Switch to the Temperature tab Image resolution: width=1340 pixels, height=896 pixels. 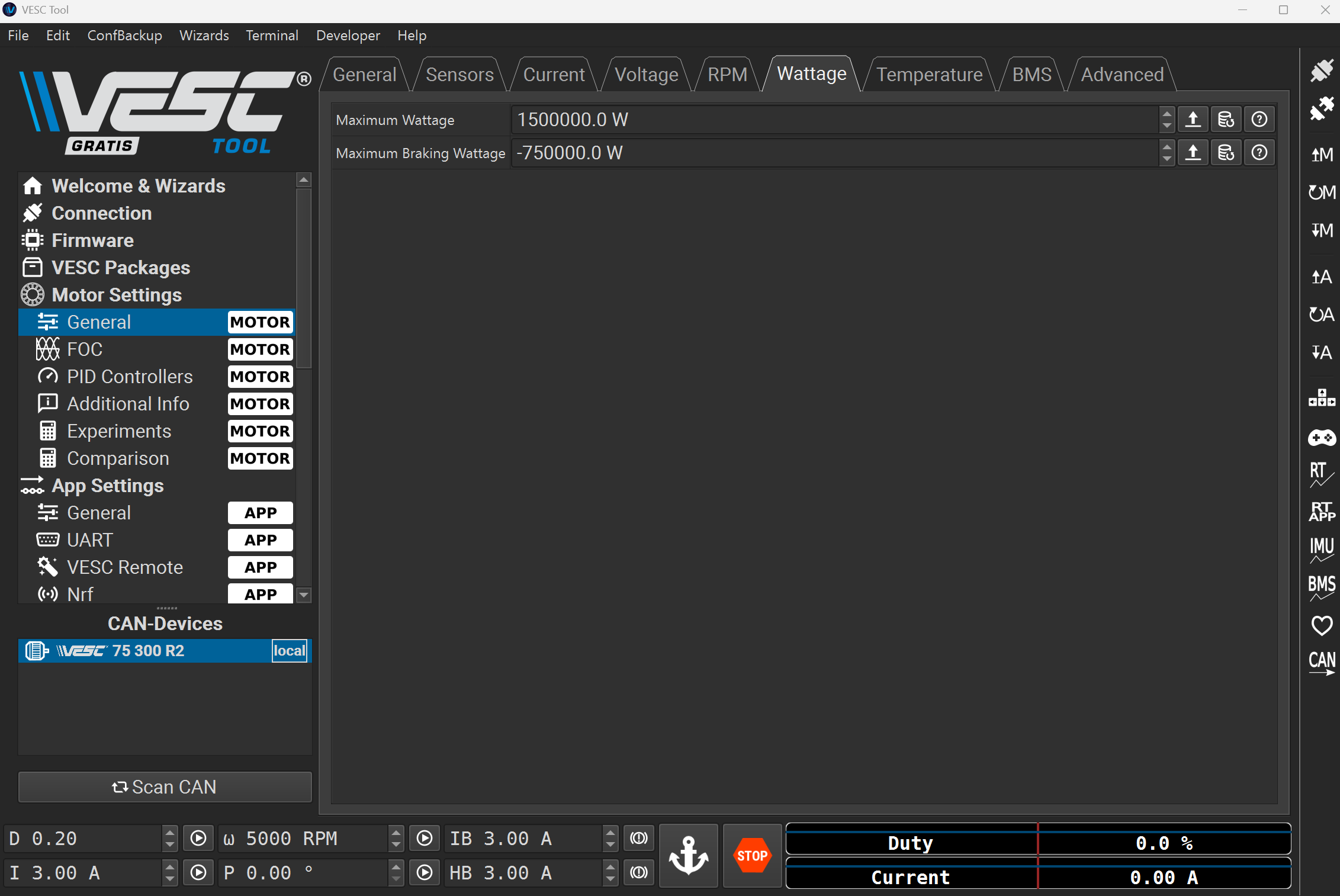tap(928, 75)
